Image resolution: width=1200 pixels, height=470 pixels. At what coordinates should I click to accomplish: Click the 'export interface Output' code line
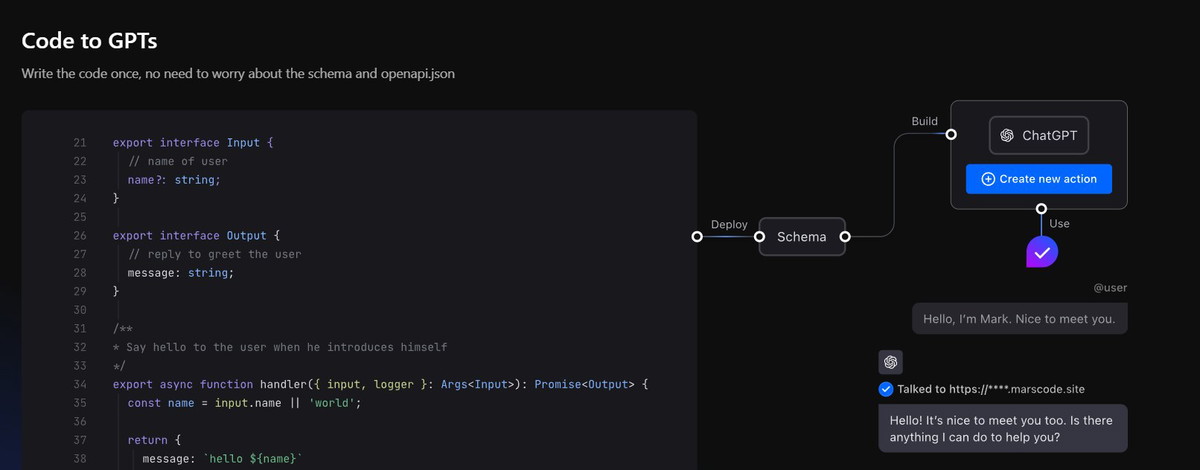pyautogui.click(x=196, y=236)
